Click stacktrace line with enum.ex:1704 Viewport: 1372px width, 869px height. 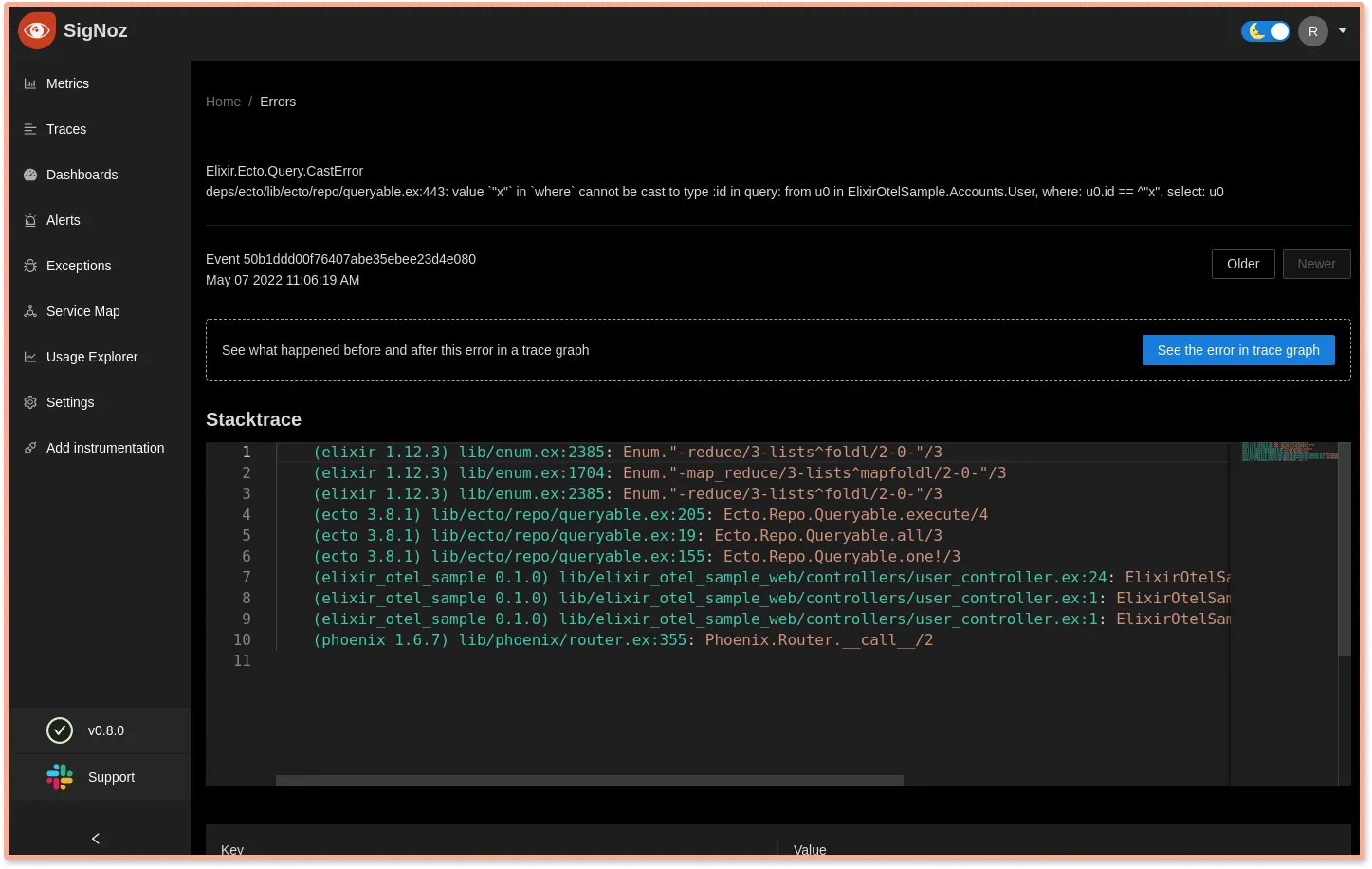pos(660,472)
